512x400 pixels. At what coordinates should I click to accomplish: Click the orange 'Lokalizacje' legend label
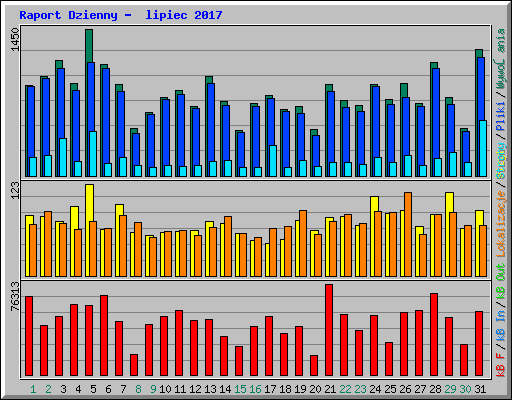click(x=501, y=224)
